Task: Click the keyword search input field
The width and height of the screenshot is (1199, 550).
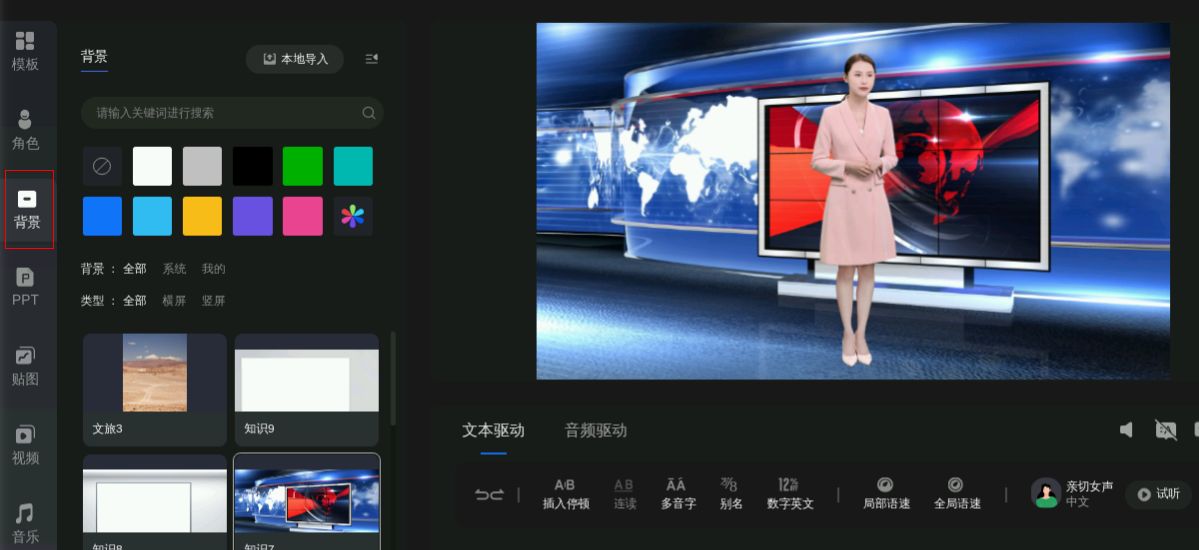Action: pos(225,113)
